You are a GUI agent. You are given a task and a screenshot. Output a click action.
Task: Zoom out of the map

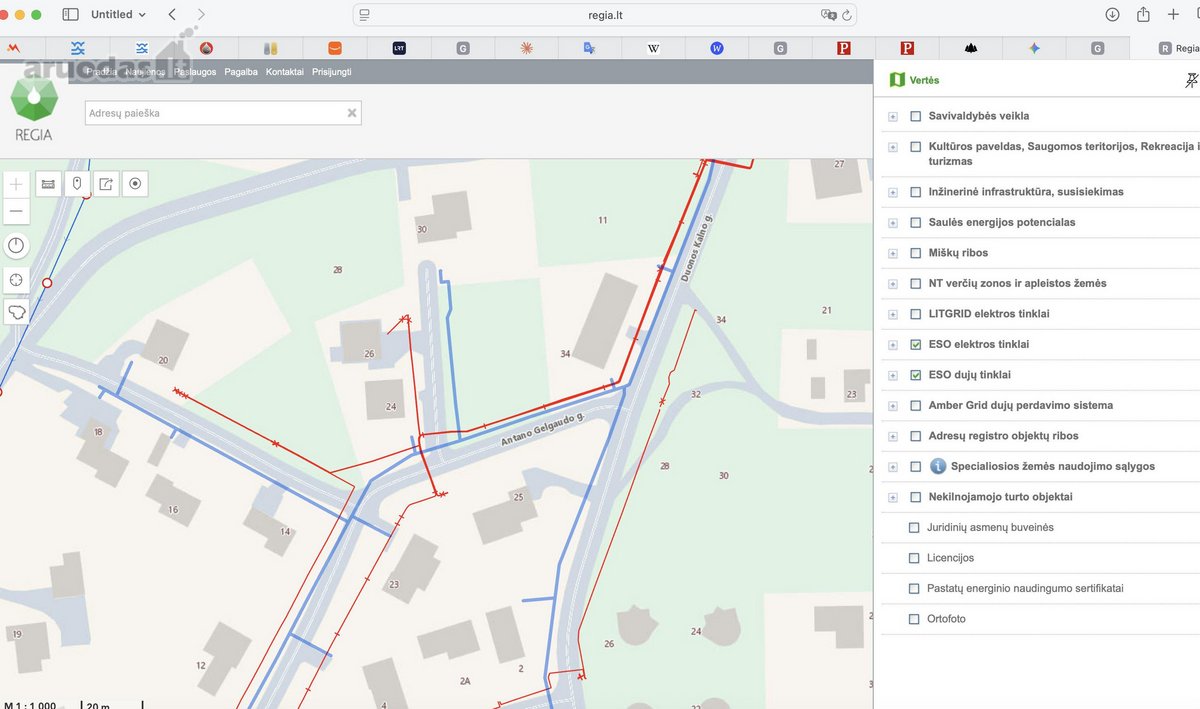pyautogui.click(x=16, y=211)
